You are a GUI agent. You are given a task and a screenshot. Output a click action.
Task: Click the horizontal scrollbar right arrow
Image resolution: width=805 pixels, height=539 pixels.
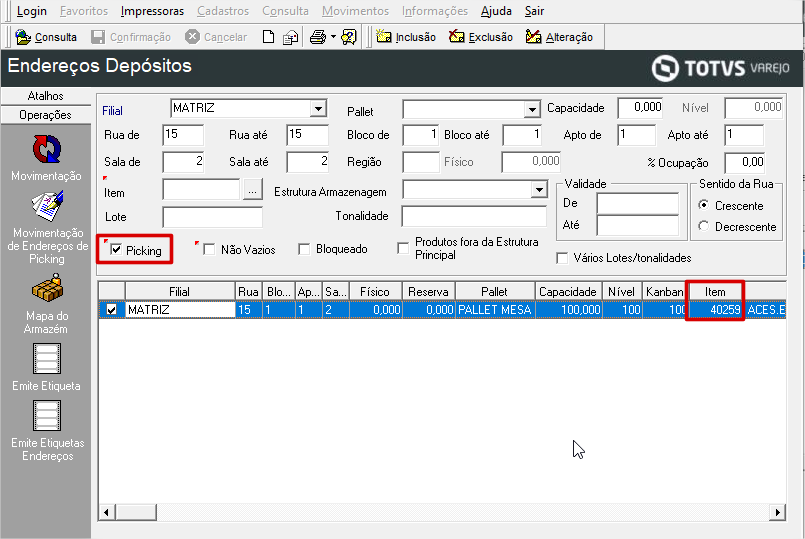click(x=777, y=512)
